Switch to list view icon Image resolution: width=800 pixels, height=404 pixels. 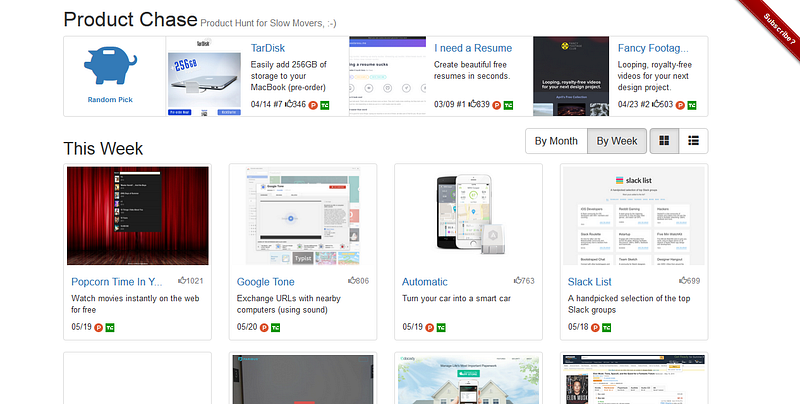(x=693, y=141)
